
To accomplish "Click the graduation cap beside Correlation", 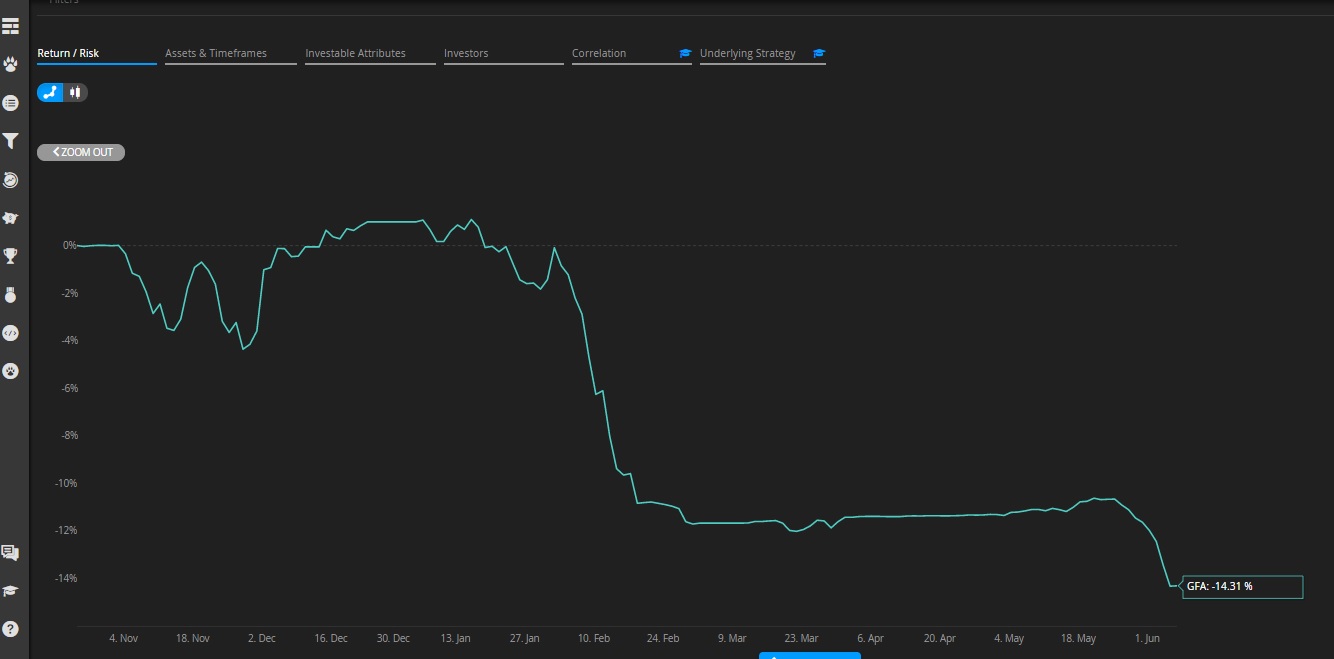I will click(685, 53).
